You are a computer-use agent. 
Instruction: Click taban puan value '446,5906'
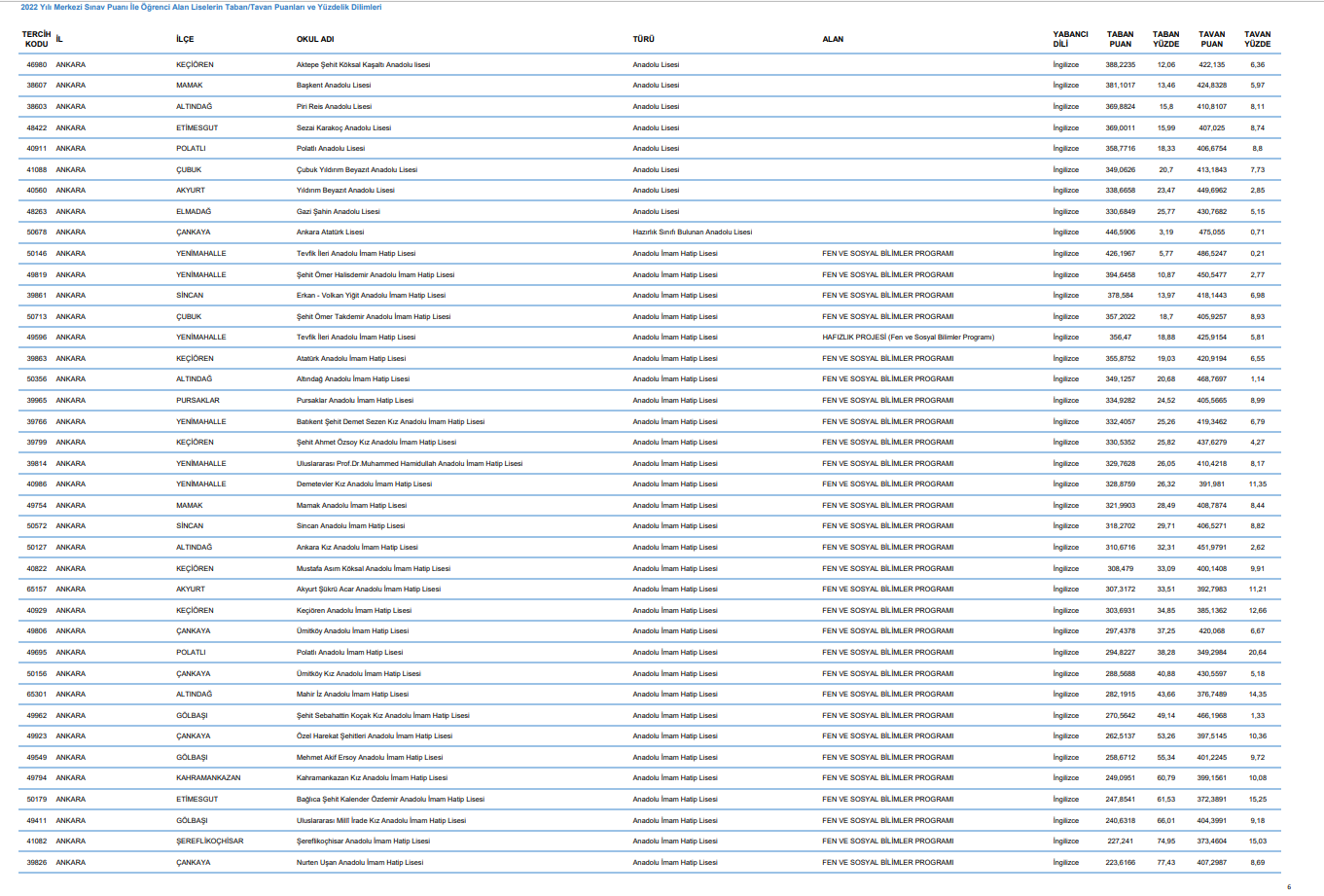click(1120, 233)
